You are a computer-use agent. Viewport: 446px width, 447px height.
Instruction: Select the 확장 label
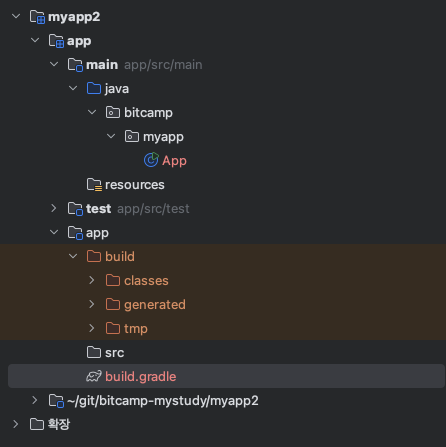pos(59,424)
